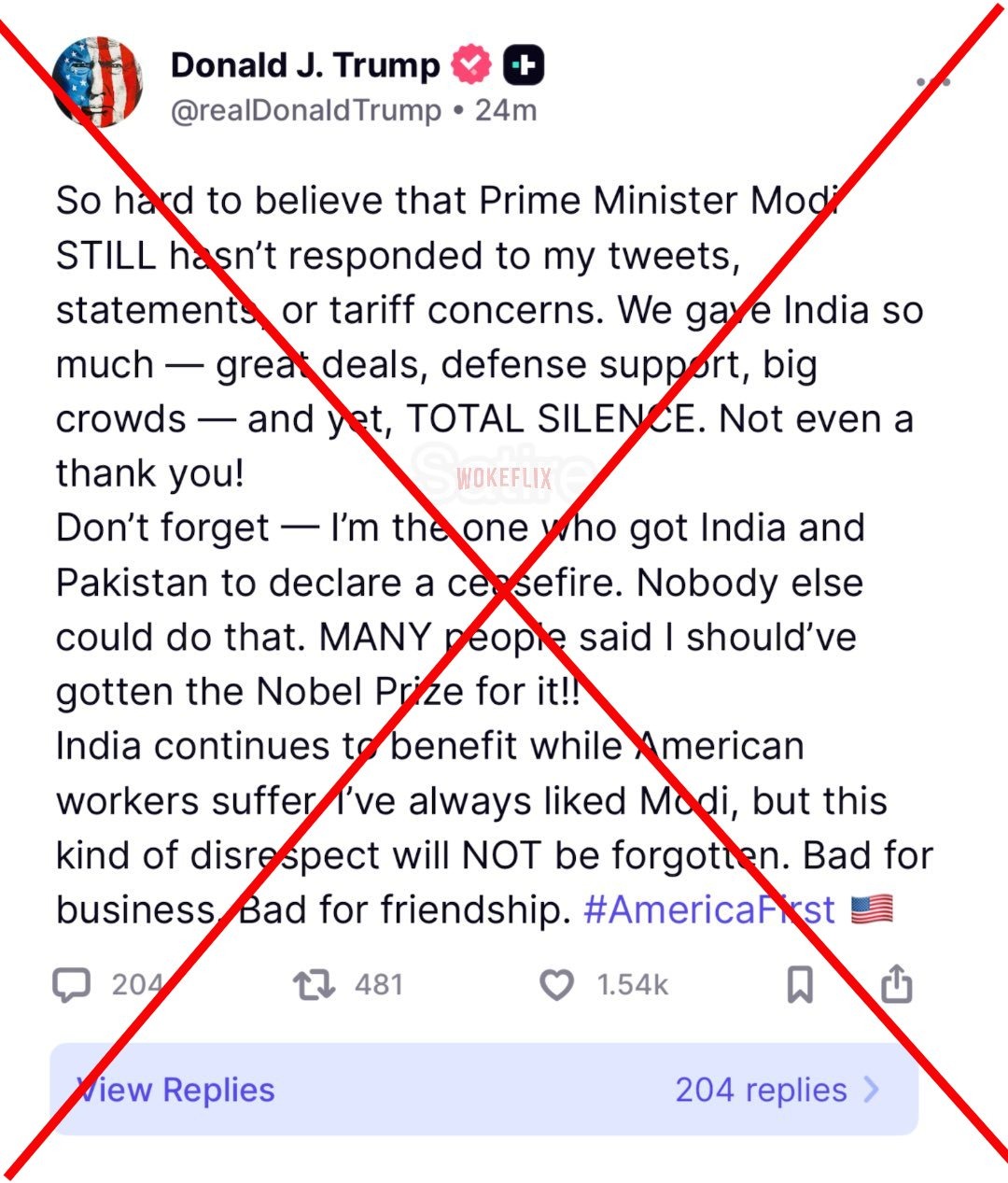
Task: Click the 1.54k likes count
Action: click(632, 985)
